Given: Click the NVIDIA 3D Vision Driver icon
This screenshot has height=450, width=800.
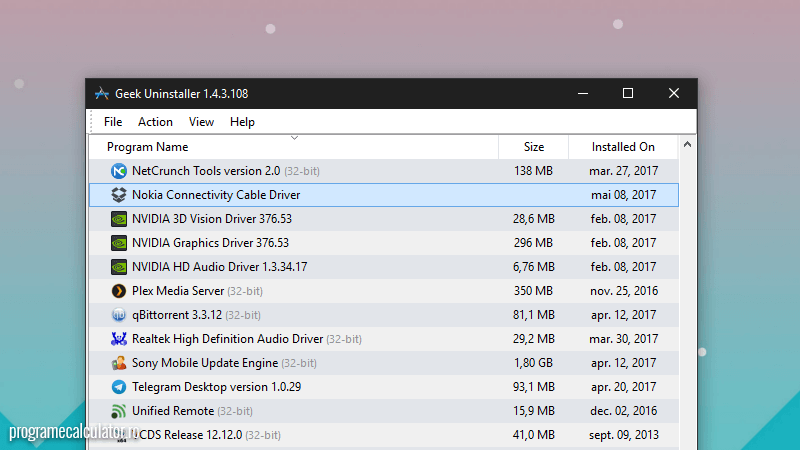Looking at the screenshot, I should 119,219.
